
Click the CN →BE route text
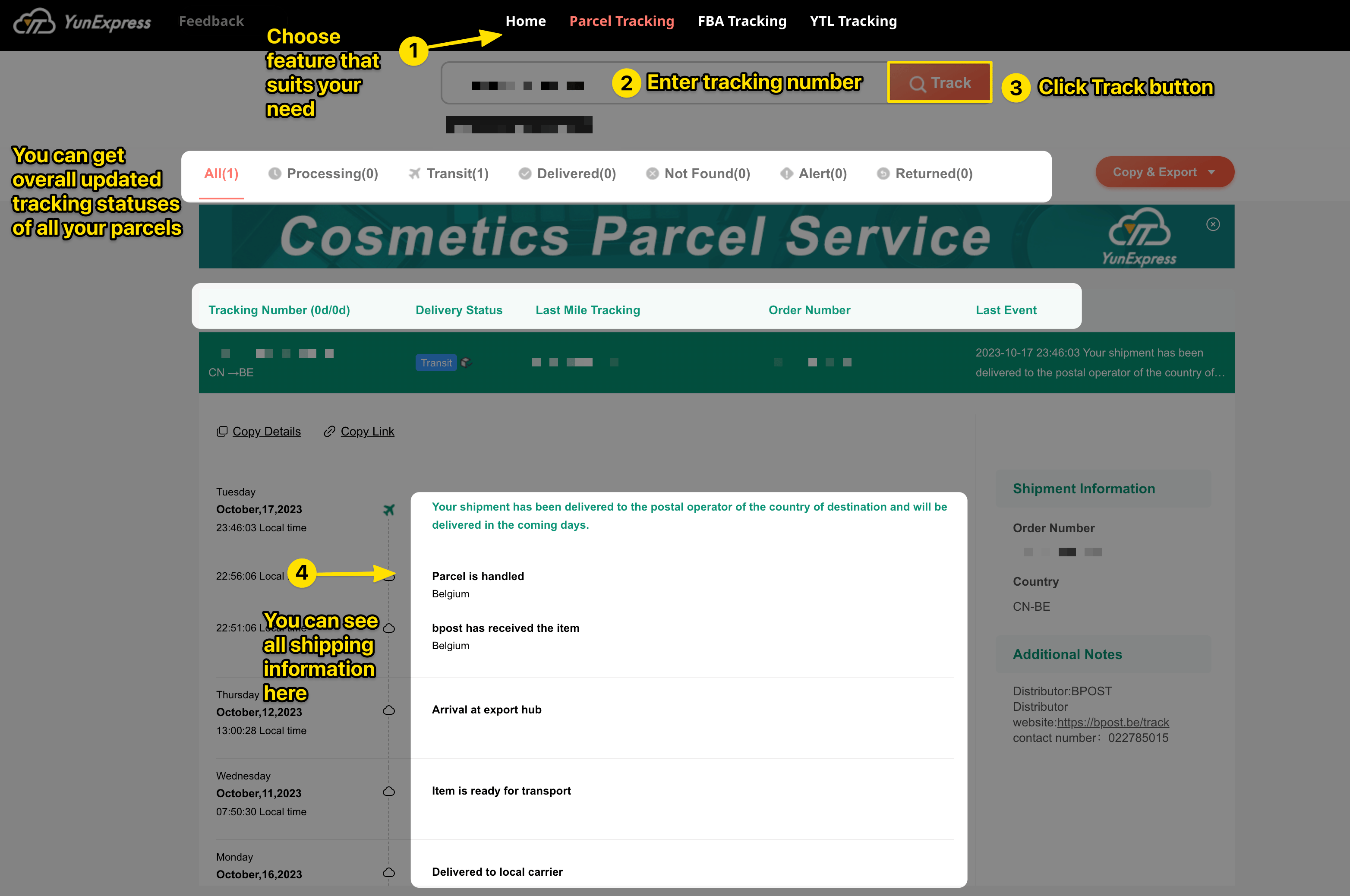(x=231, y=372)
